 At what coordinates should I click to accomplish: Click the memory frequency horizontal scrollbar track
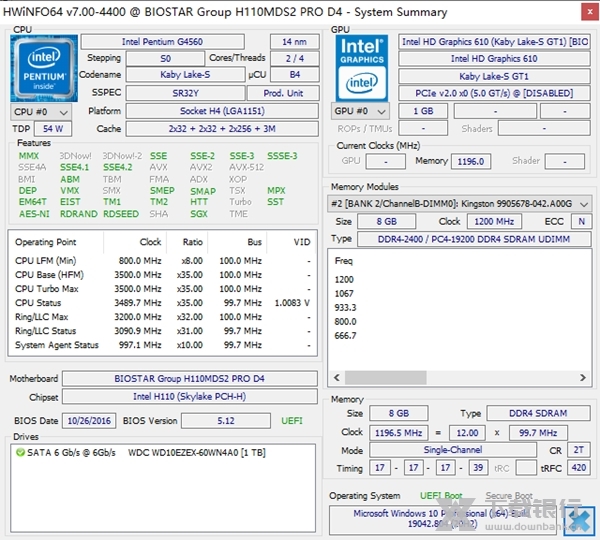(x=500, y=379)
